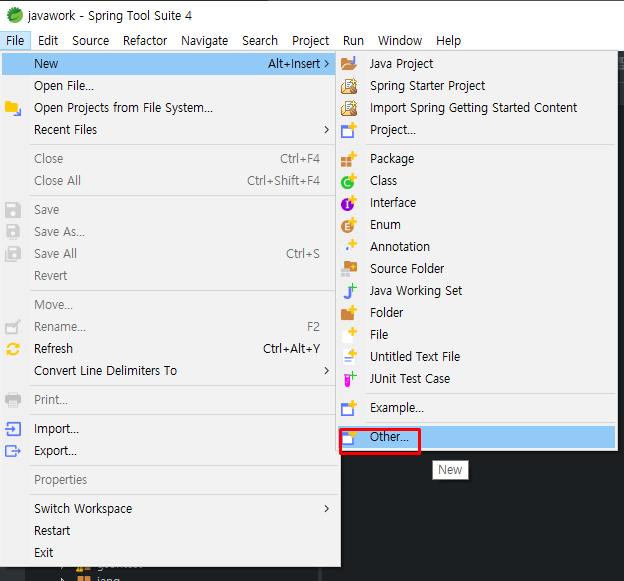Click the Annotation icon
Screen dimensions: 624x581
(349, 247)
